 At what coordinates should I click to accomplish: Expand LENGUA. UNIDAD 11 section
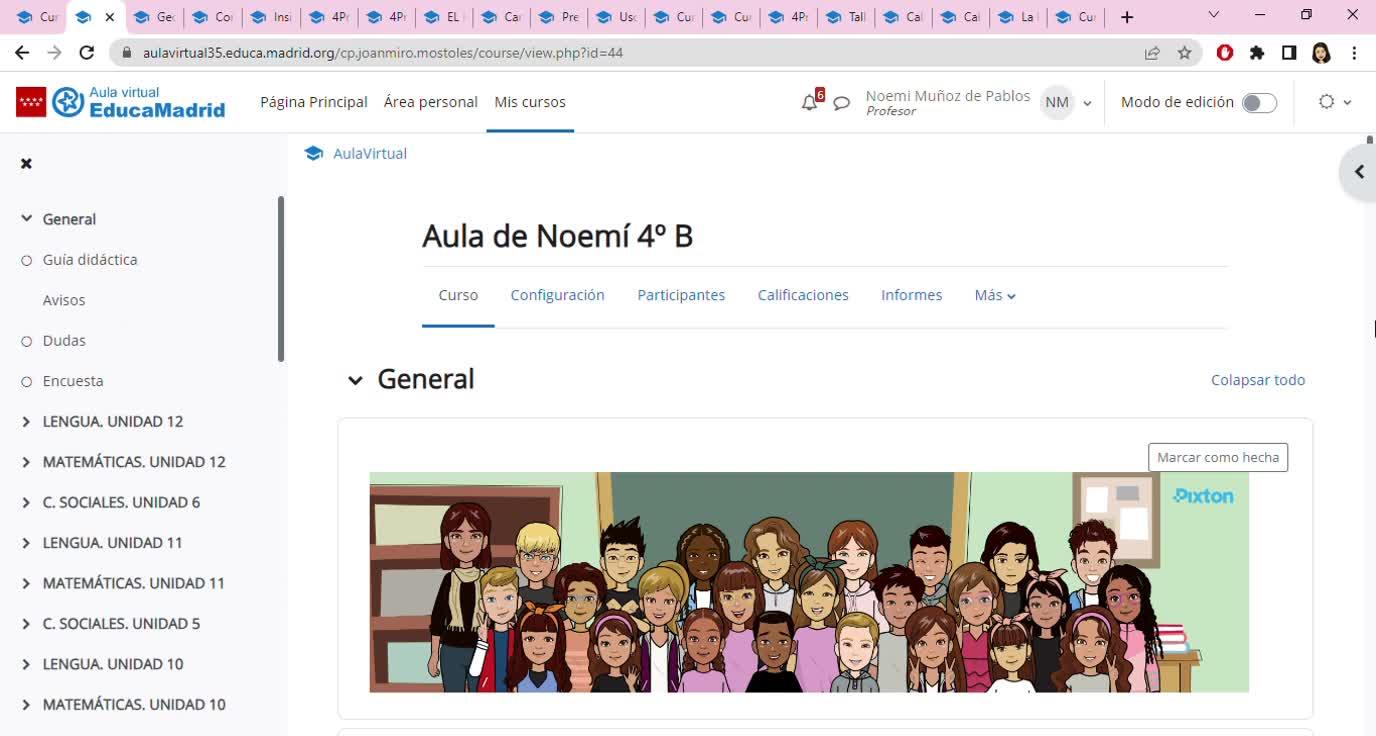click(27, 543)
